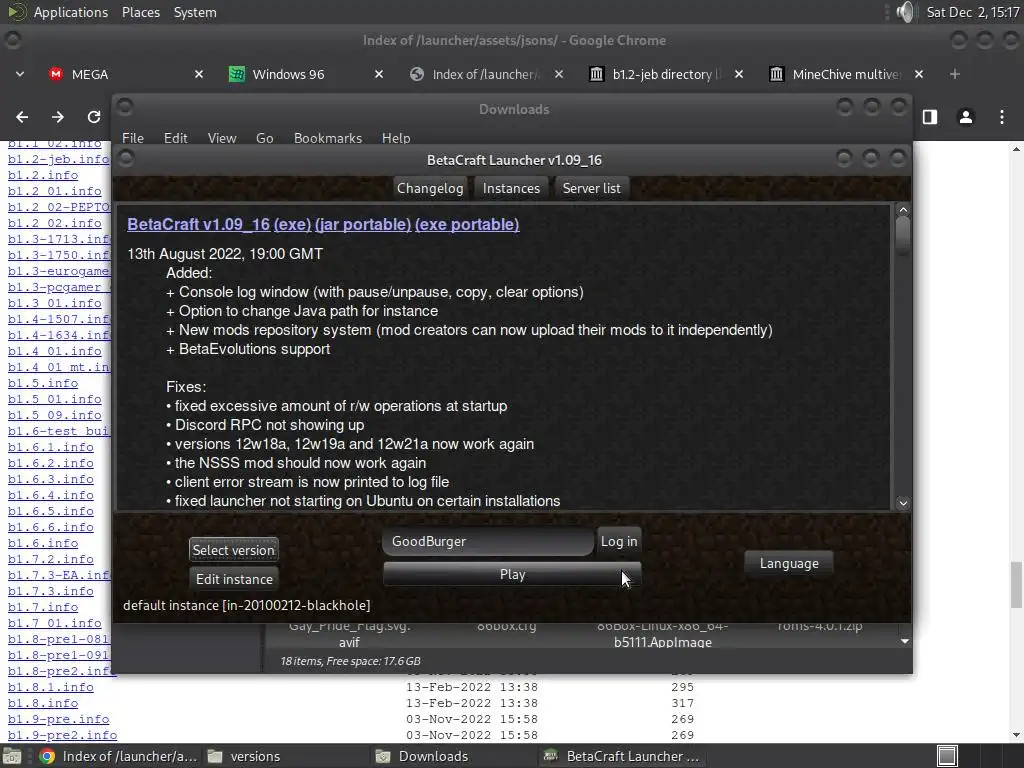Click Select version button
The image size is (1024, 768).
(234, 550)
